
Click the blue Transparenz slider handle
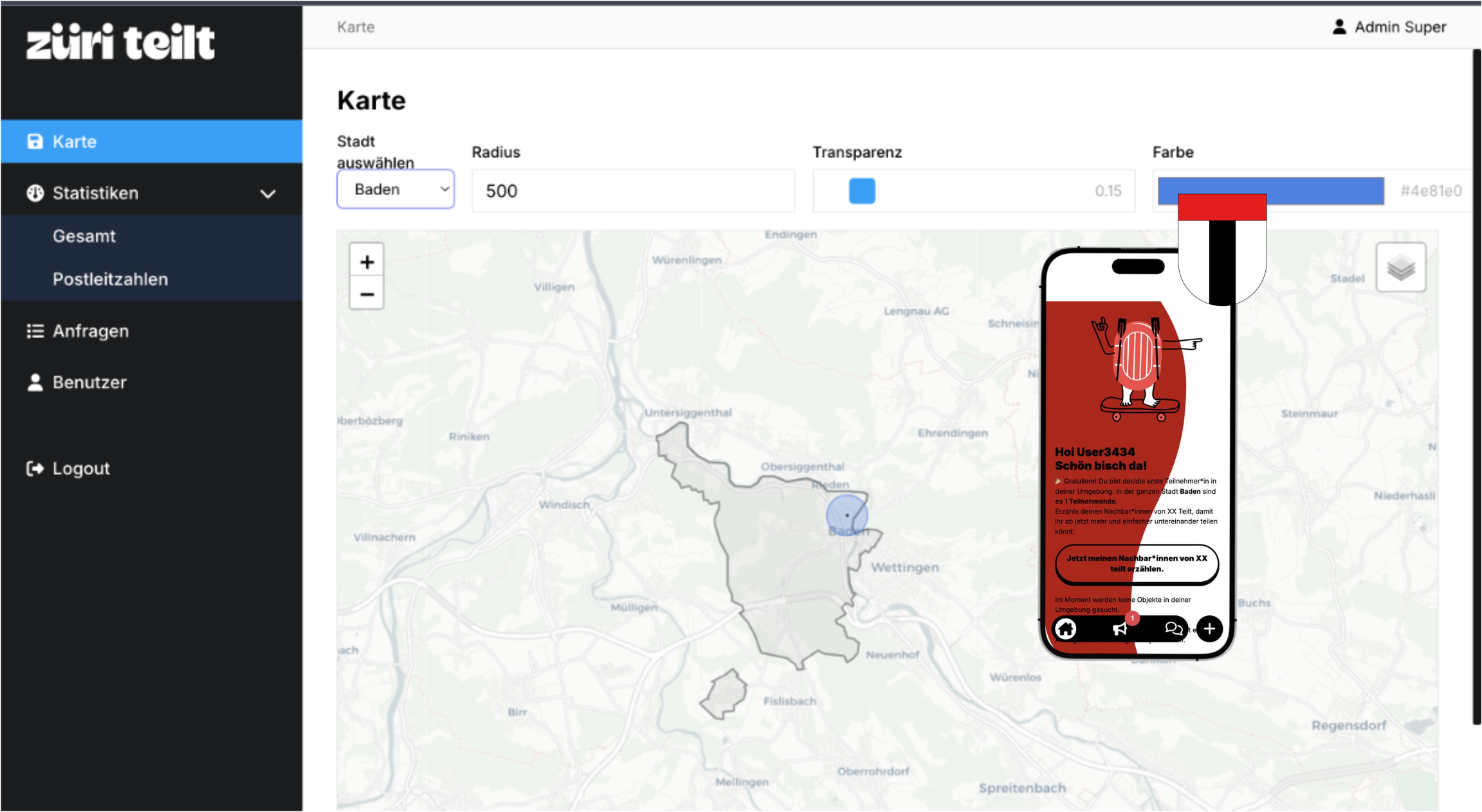(862, 191)
